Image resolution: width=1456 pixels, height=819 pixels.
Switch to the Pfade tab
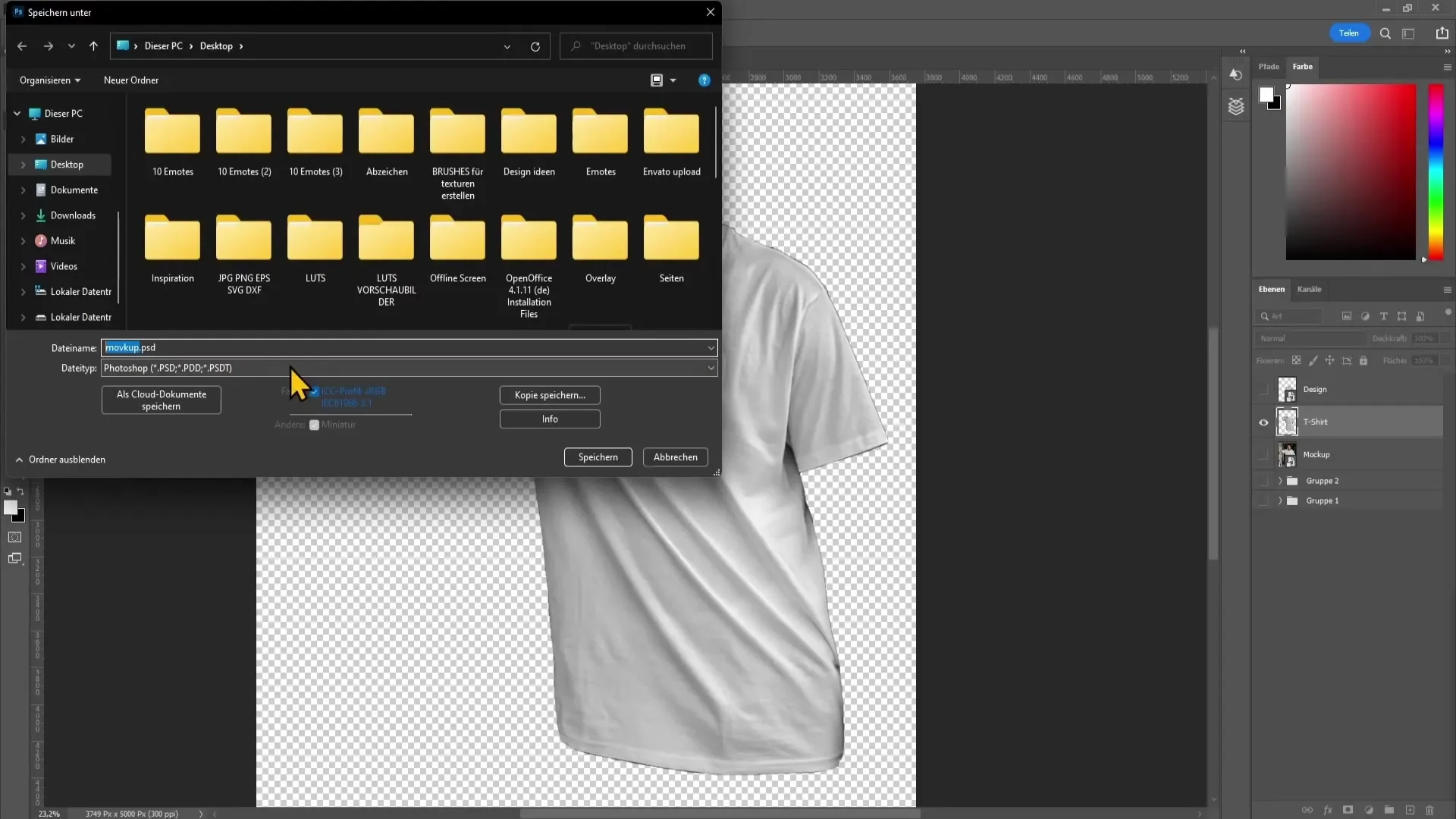click(1269, 66)
